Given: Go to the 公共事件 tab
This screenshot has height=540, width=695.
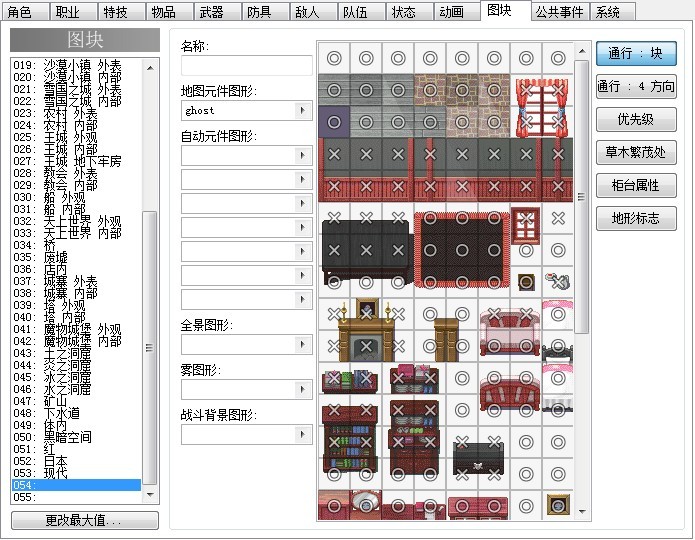Looking at the screenshot, I should click(560, 12).
